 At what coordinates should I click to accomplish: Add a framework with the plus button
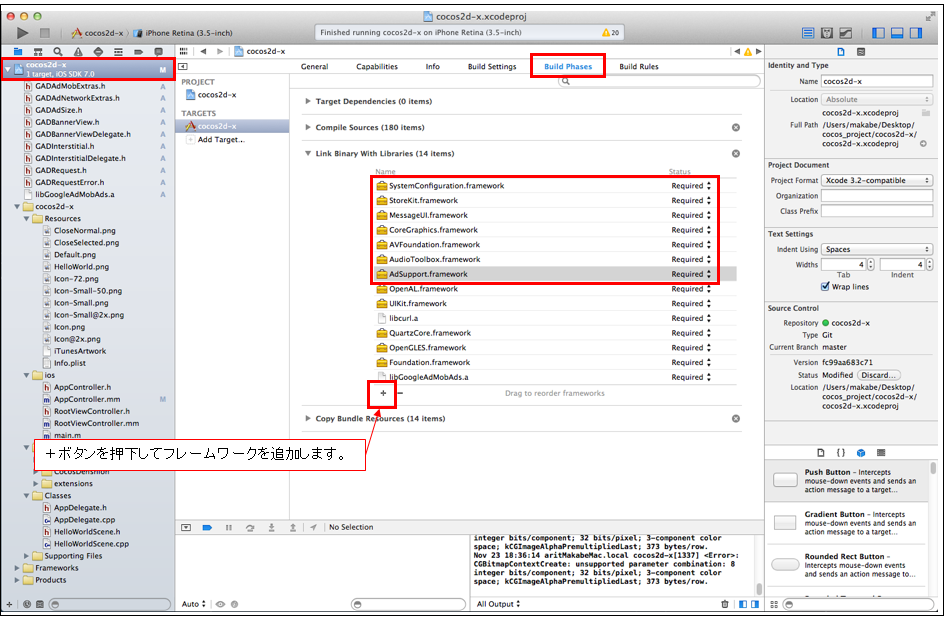(x=383, y=393)
